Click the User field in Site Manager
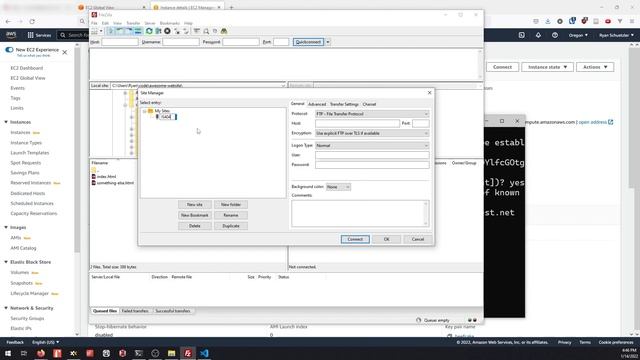Screen dimensions: 640x360 click(372, 155)
